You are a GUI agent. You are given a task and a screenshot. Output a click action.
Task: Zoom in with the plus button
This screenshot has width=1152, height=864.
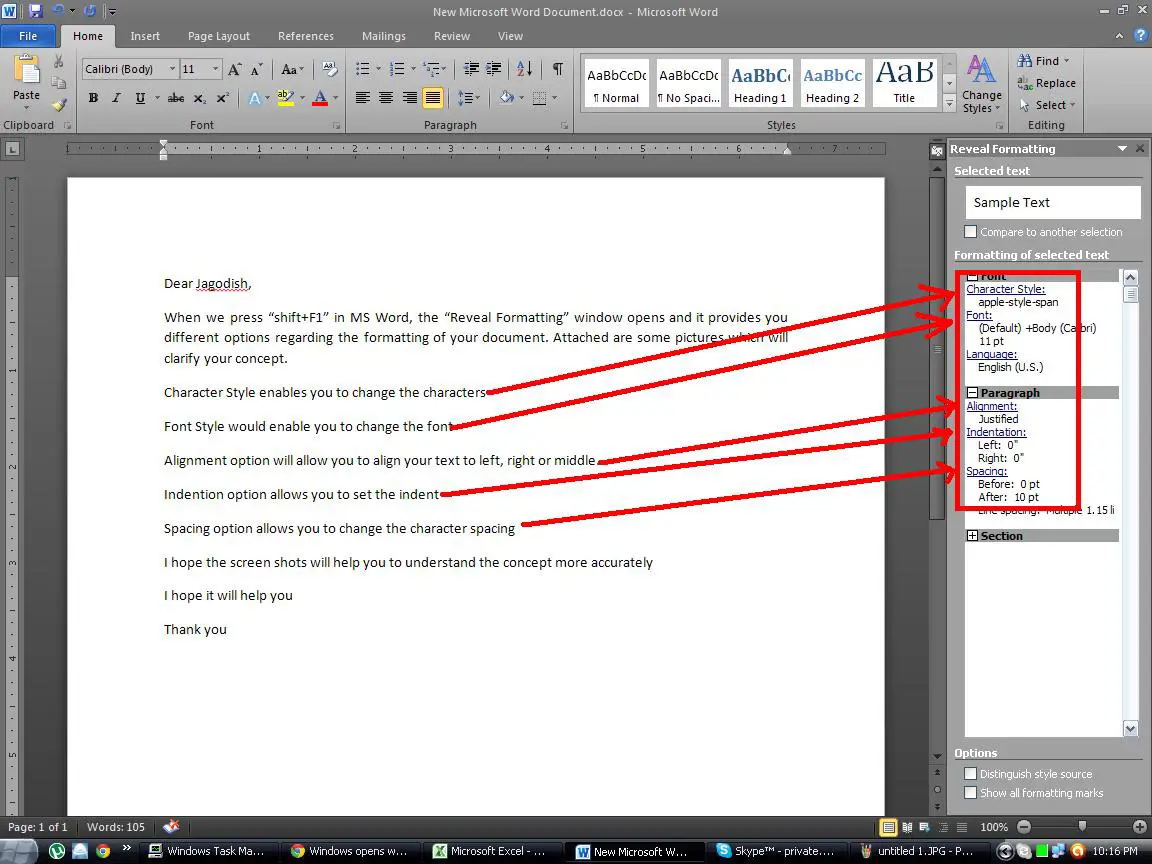pos(1140,827)
